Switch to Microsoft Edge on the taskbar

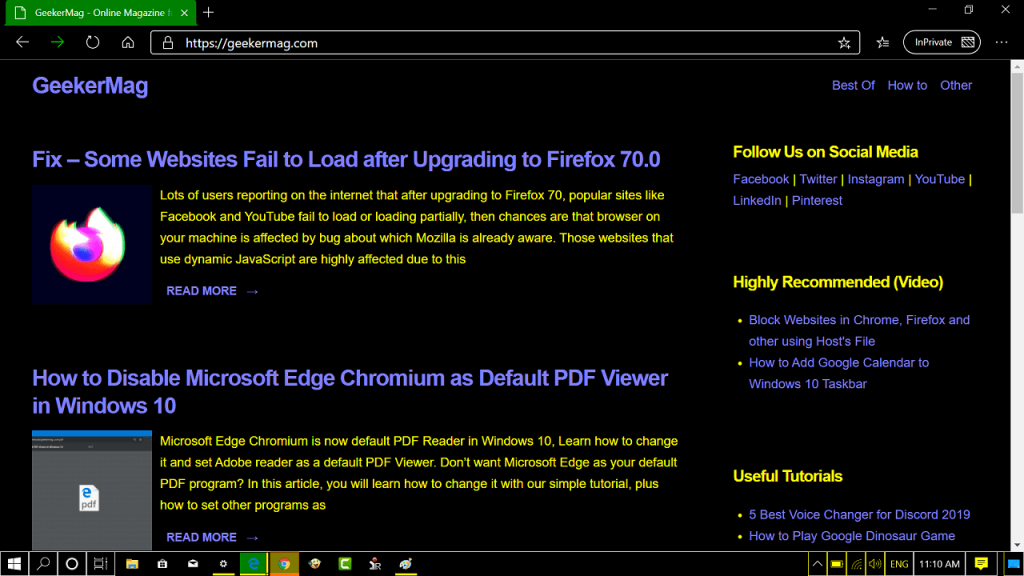253,564
